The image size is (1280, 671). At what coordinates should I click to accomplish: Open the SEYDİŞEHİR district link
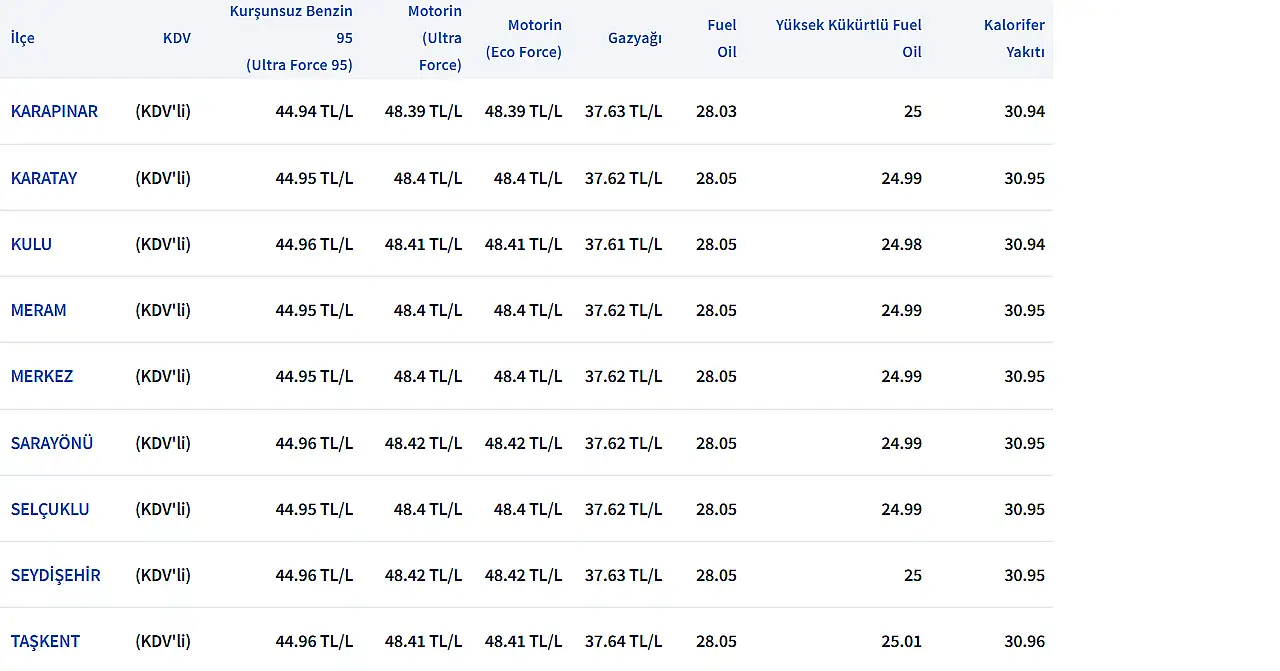(56, 575)
